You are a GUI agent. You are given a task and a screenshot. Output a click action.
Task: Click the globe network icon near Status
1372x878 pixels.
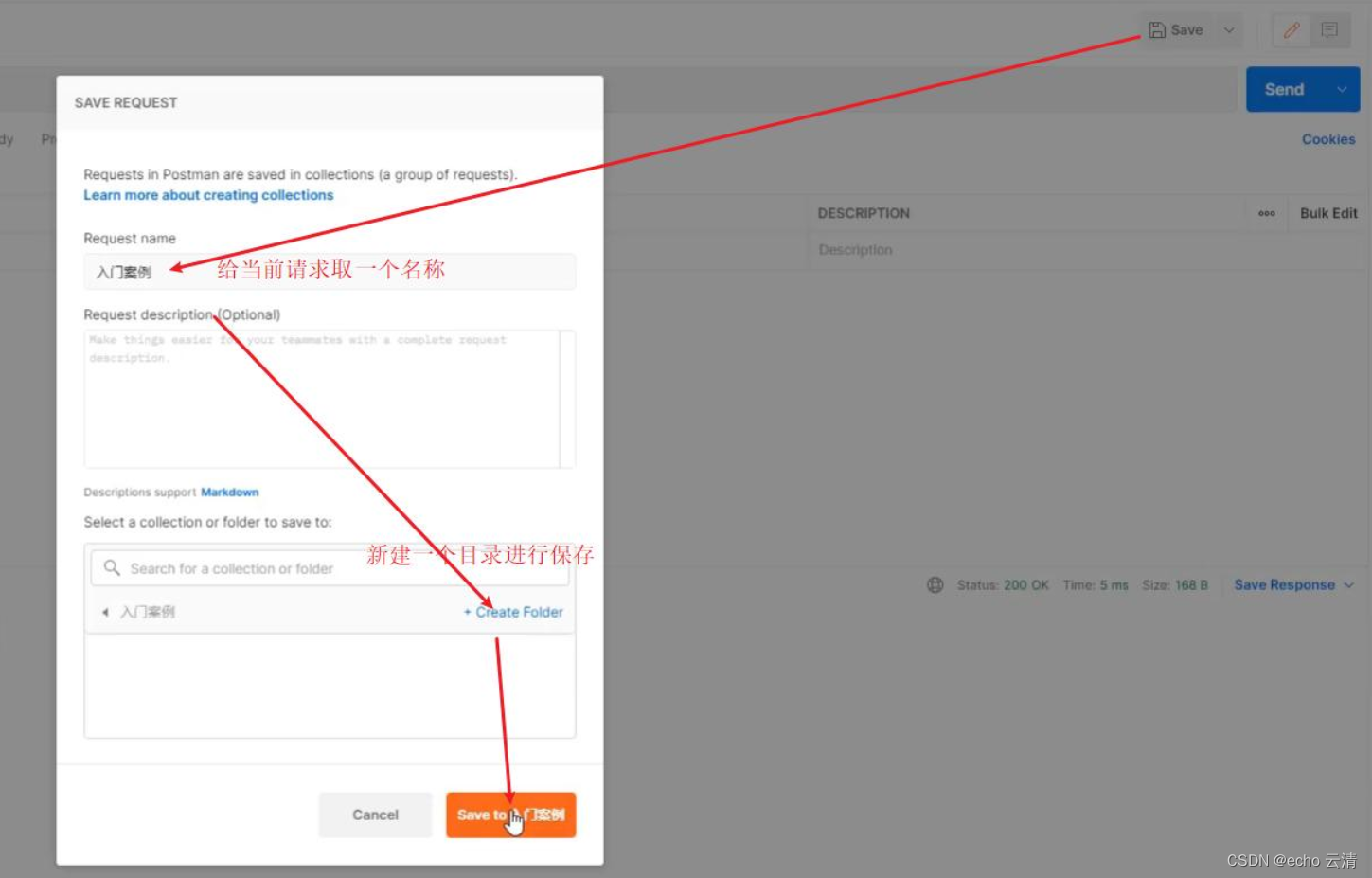pyautogui.click(x=935, y=585)
